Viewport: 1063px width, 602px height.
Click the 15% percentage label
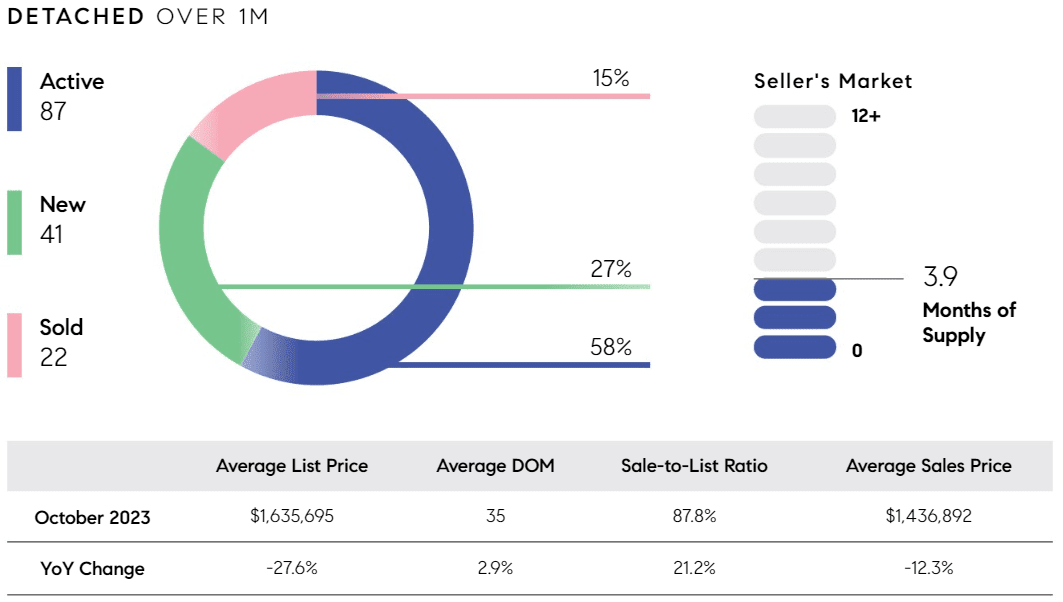coord(611,78)
